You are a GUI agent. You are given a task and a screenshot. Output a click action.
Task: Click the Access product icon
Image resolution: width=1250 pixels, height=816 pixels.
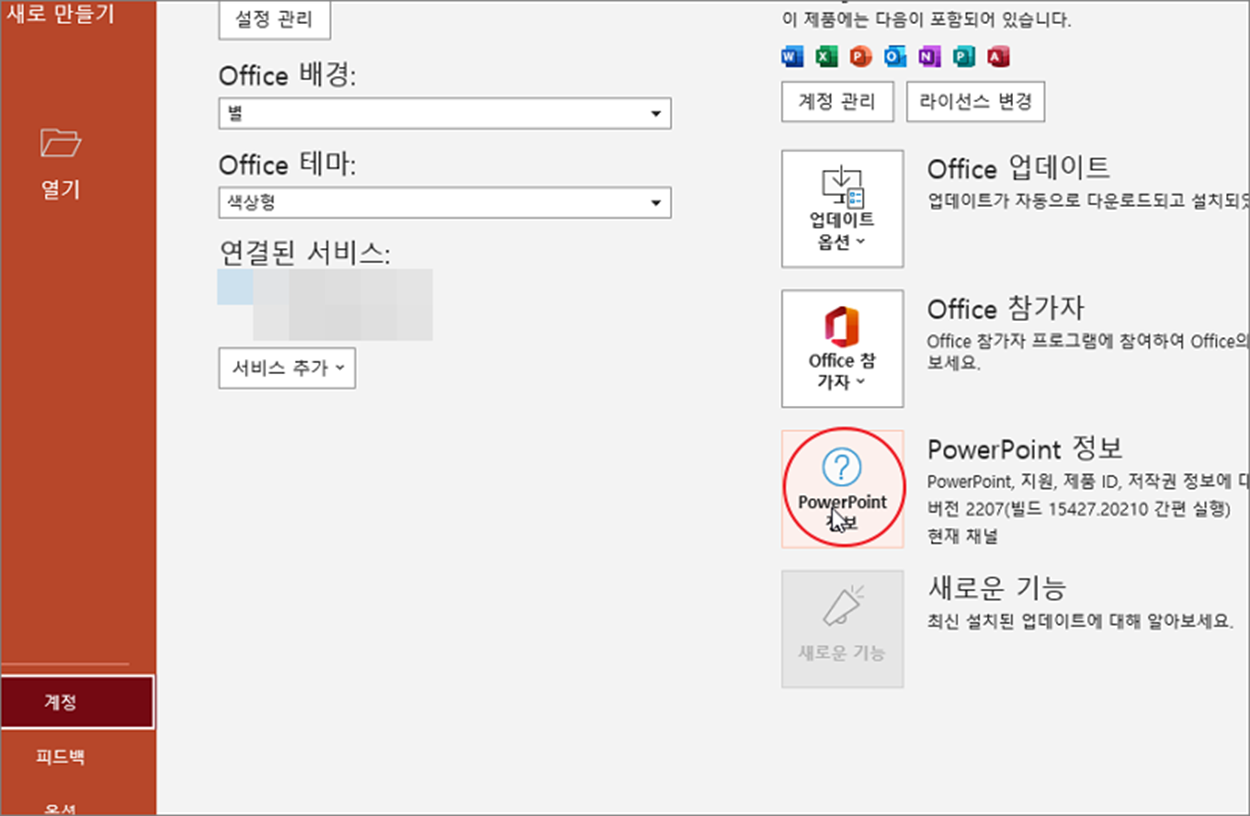(998, 57)
